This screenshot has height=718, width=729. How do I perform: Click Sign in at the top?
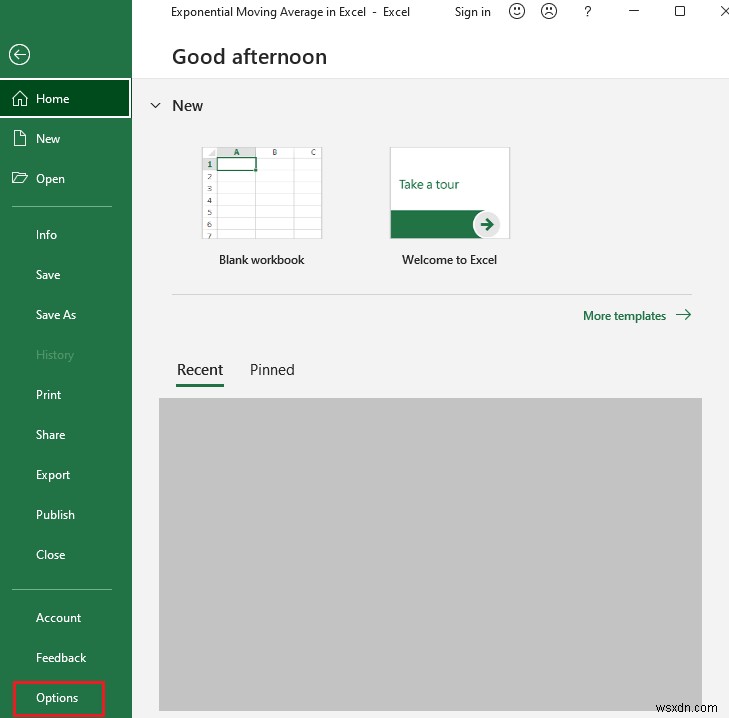[472, 12]
